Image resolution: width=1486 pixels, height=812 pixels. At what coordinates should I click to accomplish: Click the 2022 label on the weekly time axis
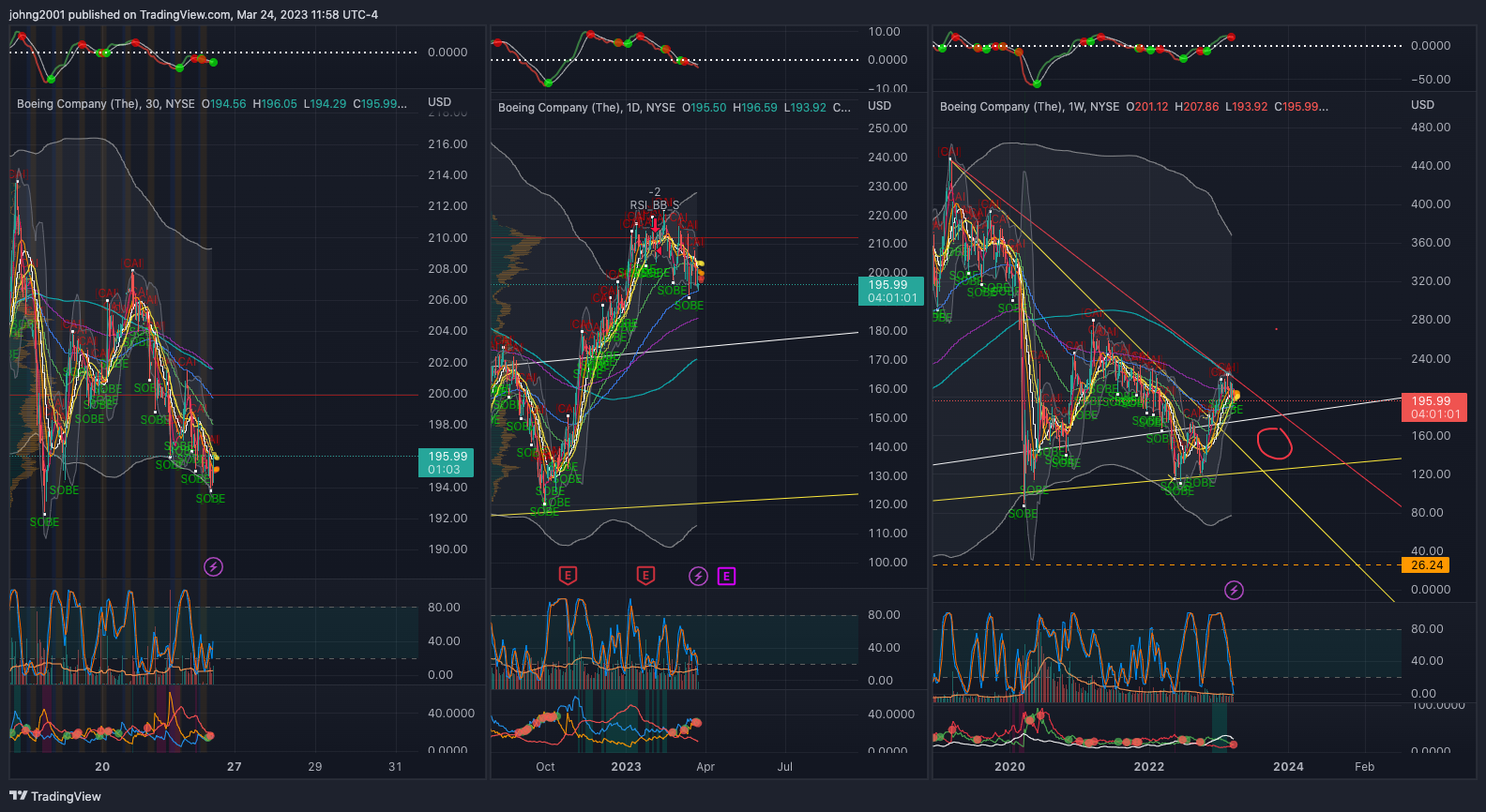pyautogui.click(x=1148, y=767)
